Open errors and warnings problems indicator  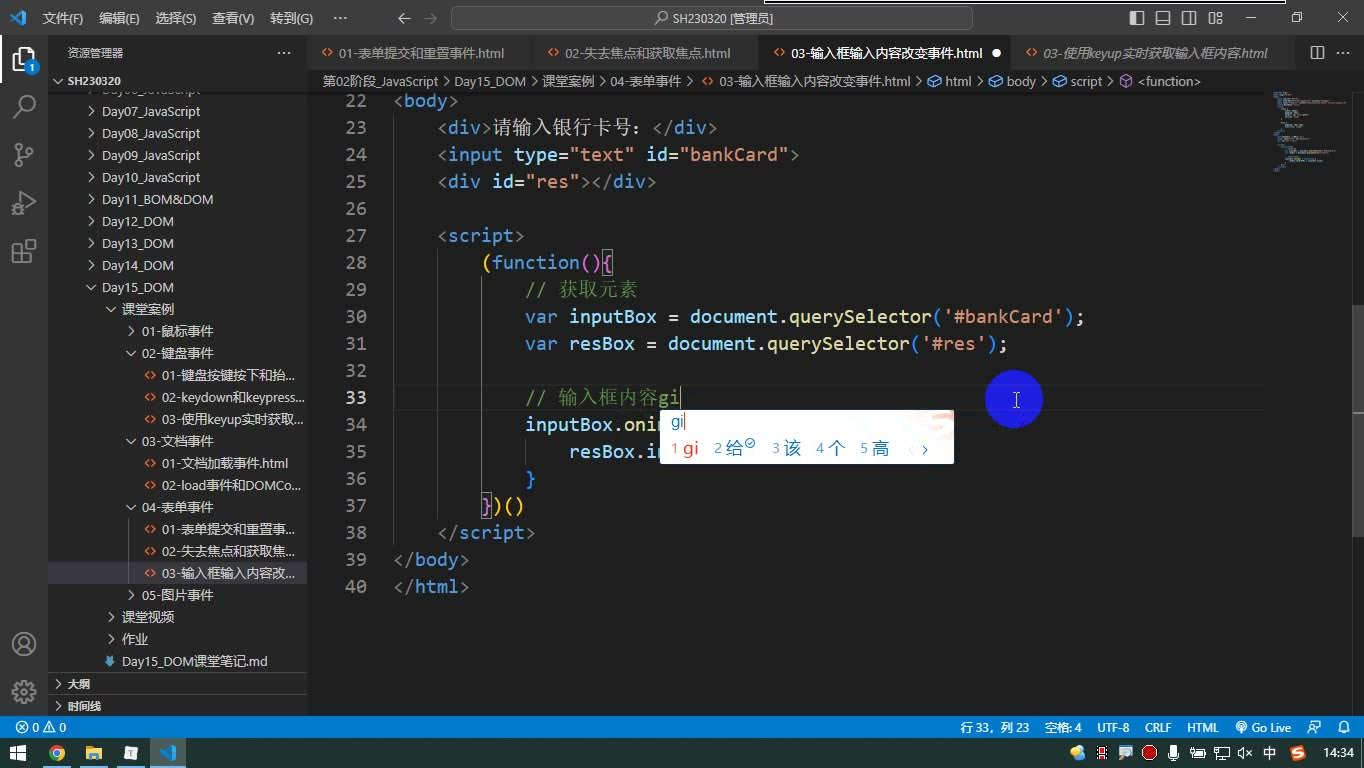tap(41, 728)
